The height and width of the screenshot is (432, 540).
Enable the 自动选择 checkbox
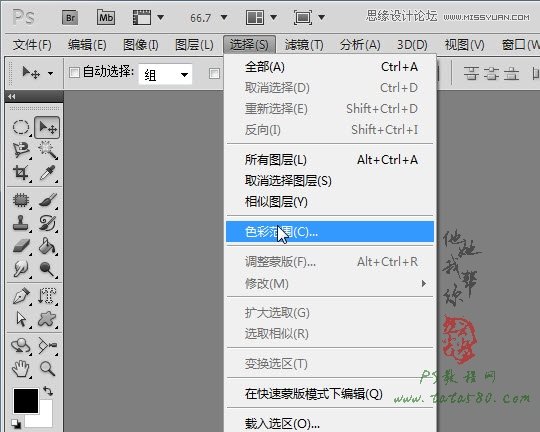pos(74,72)
